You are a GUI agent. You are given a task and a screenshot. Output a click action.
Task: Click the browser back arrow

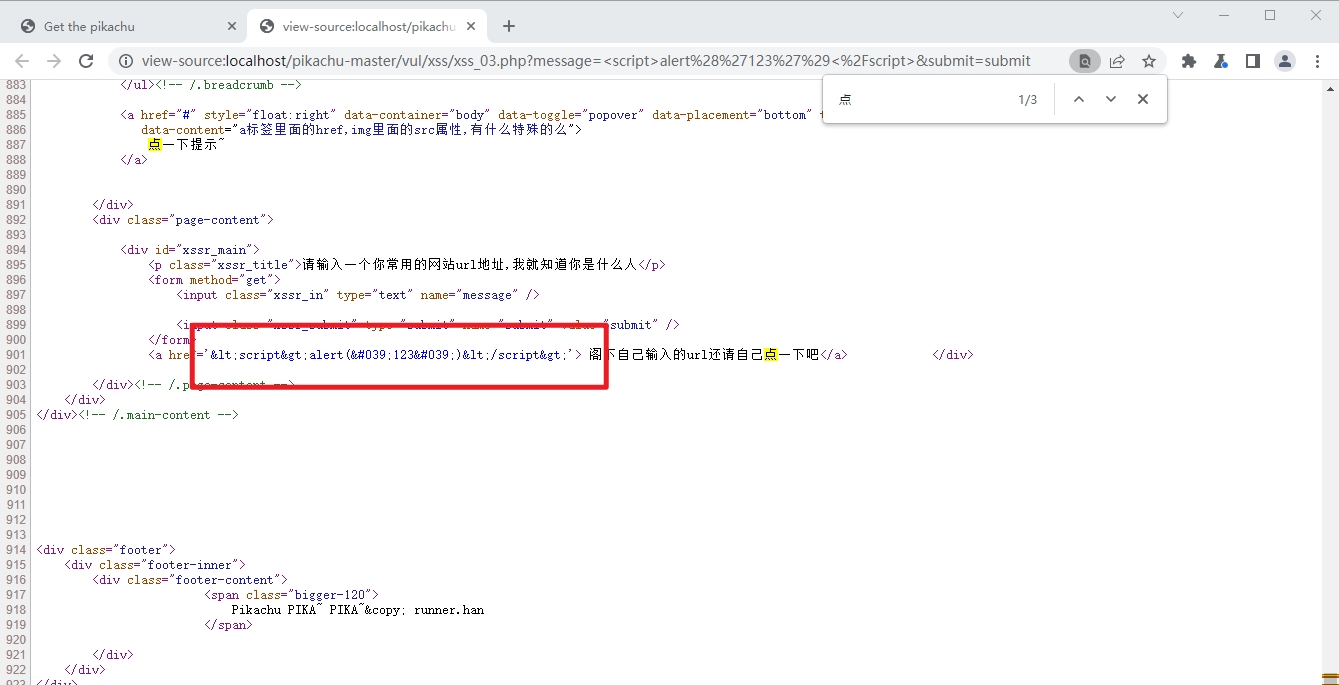(22, 61)
